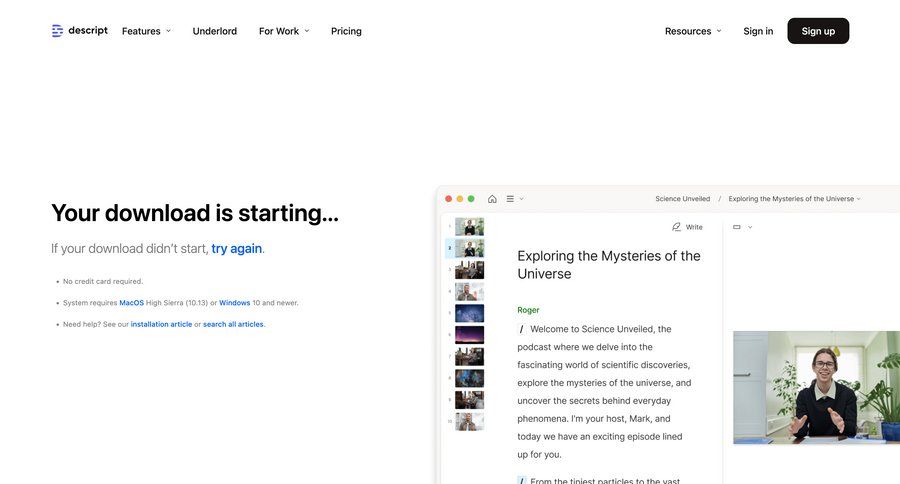Click the green maximize dot in preview
The image size is (900, 484).
click(471, 199)
